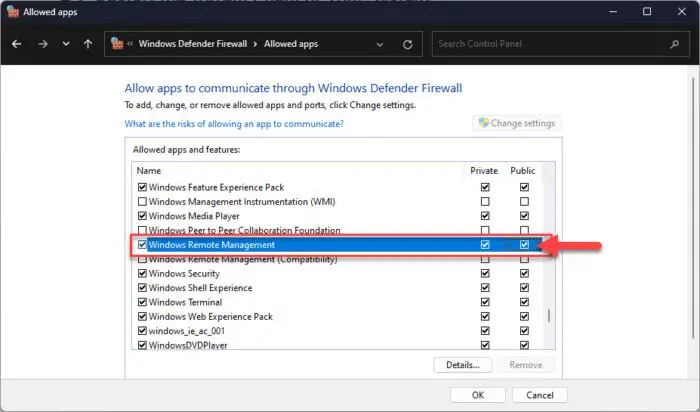Click the Remove button

coord(526,365)
